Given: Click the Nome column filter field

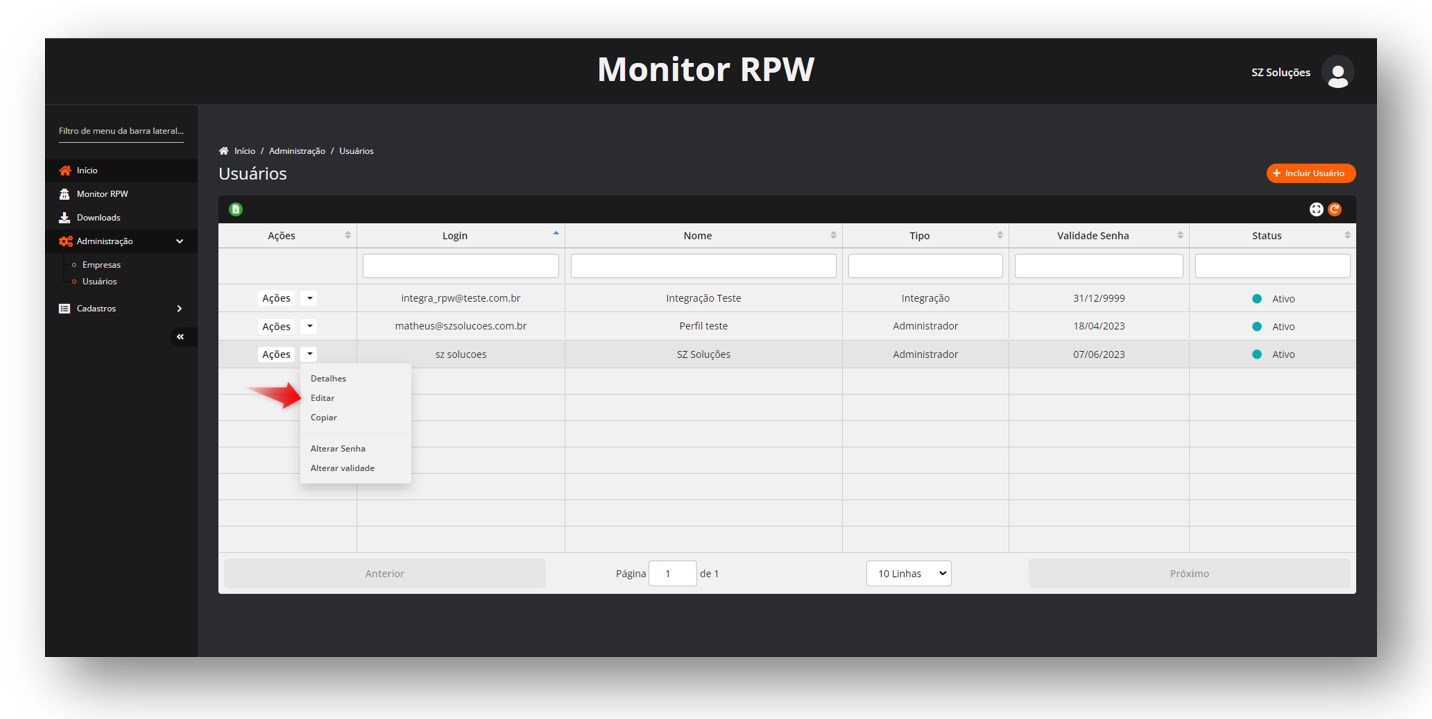Looking at the screenshot, I should coord(703,266).
